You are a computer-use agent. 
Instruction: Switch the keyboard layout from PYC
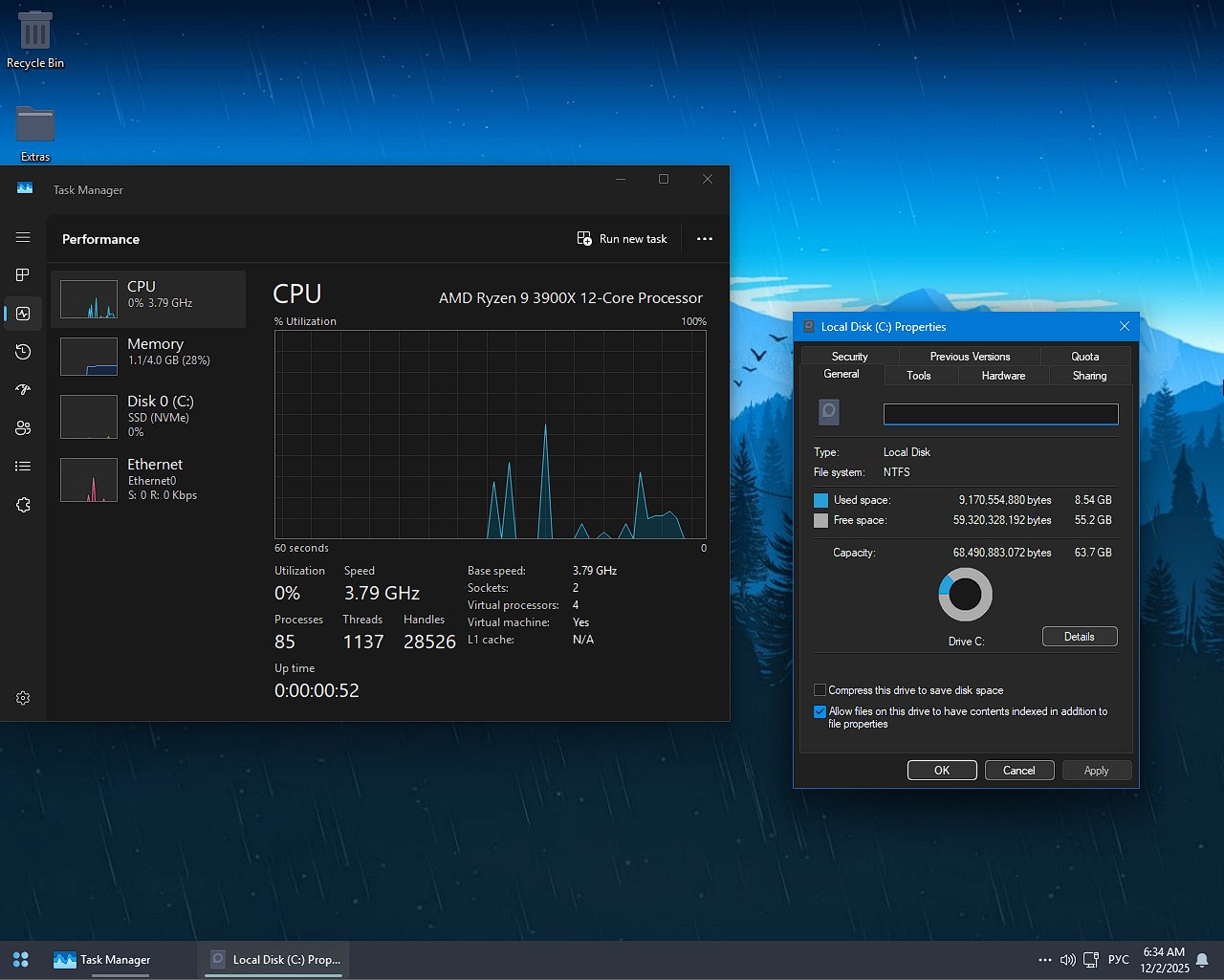[x=1118, y=960]
